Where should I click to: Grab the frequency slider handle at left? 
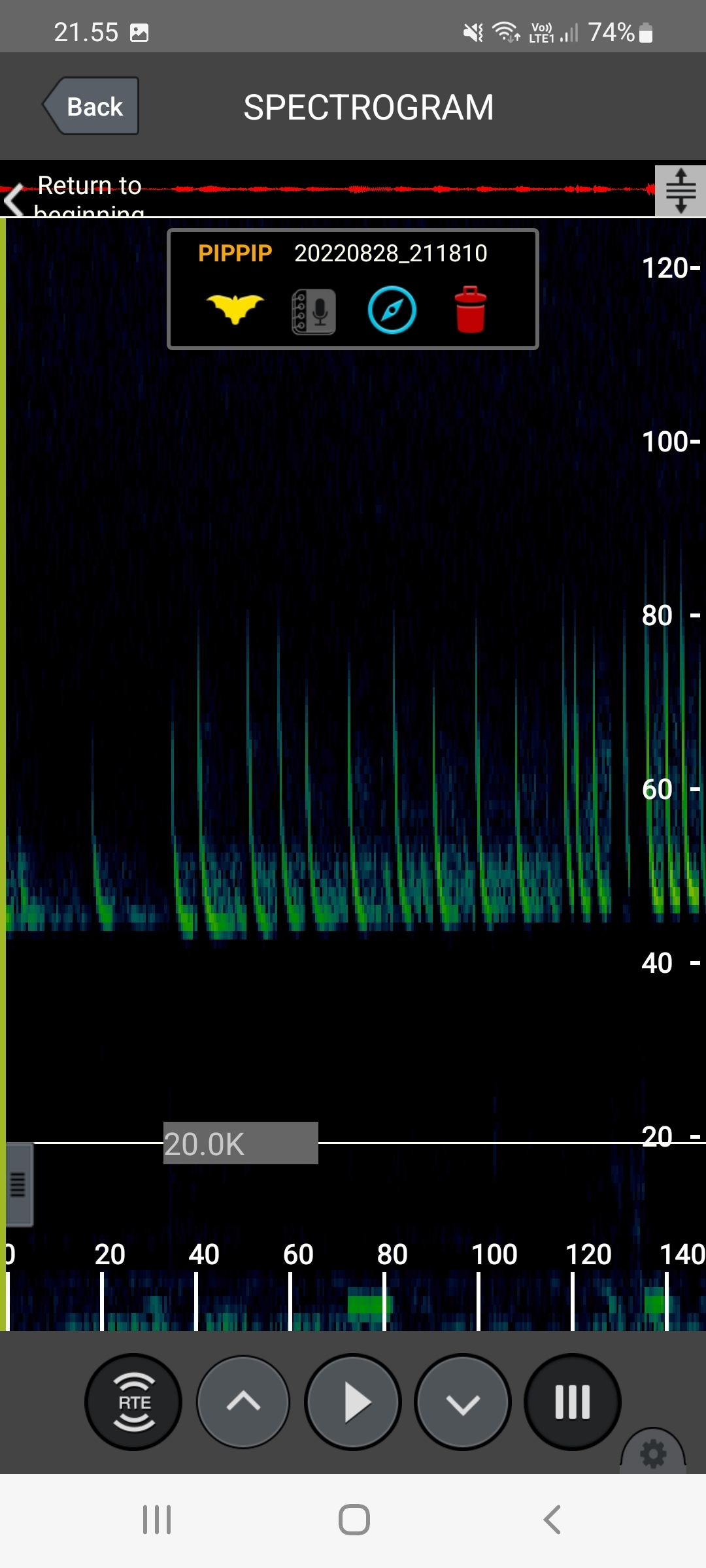(18, 1184)
